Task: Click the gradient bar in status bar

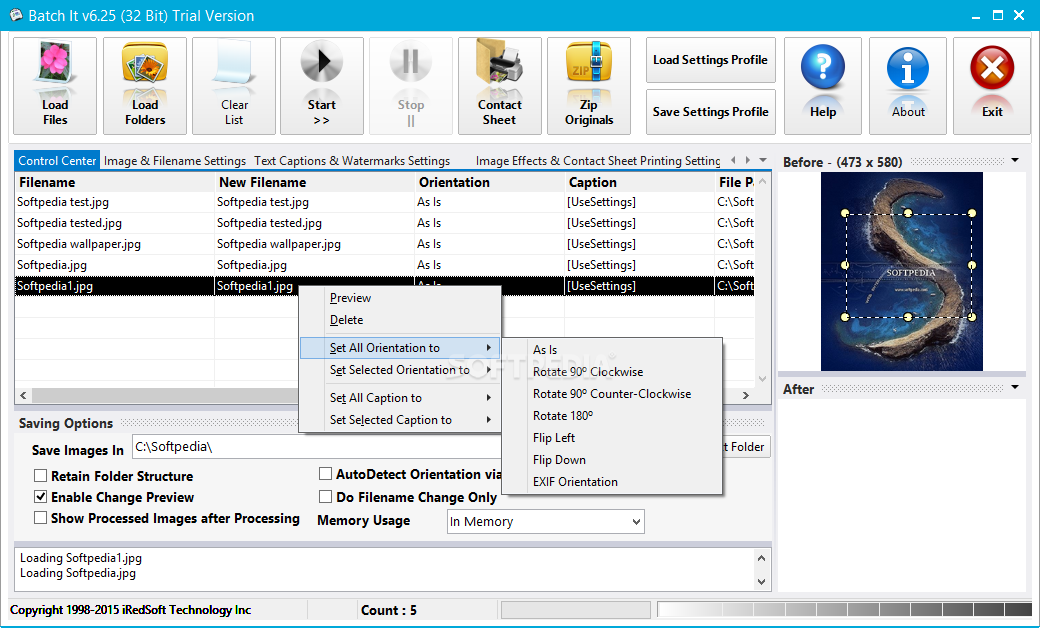Action: point(844,609)
